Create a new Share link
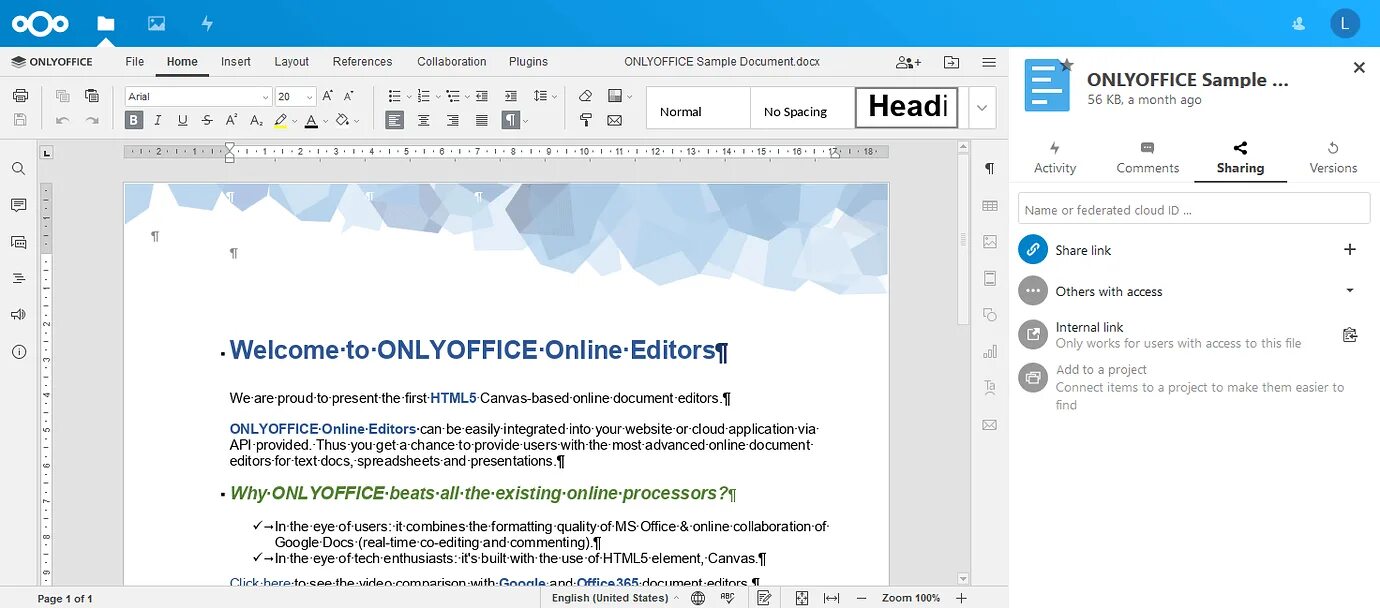The height and width of the screenshot is (608, 1380). tap(1350, 250)
